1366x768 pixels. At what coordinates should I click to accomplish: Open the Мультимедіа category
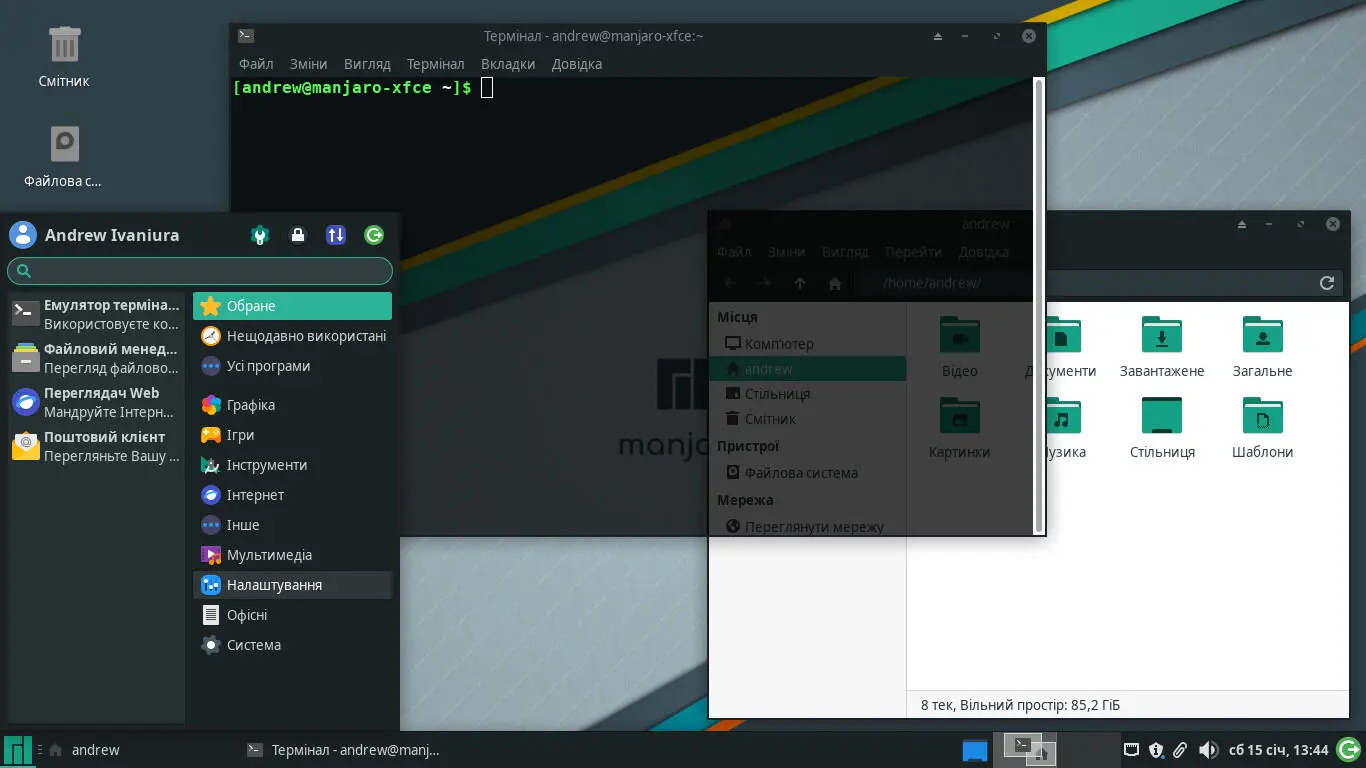pos(292,555)
